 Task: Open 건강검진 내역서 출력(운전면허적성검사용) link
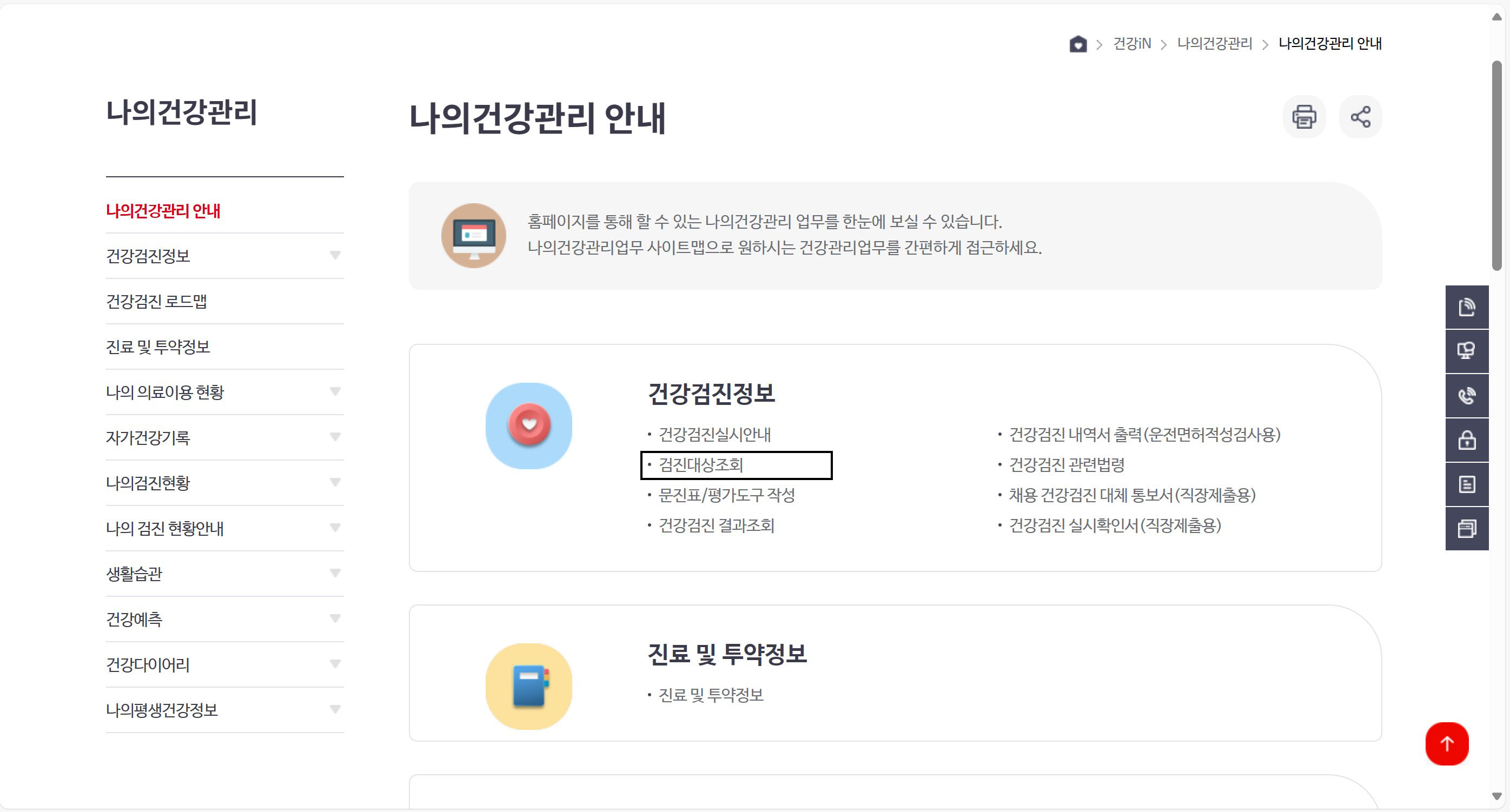[x=1144, y=435]
